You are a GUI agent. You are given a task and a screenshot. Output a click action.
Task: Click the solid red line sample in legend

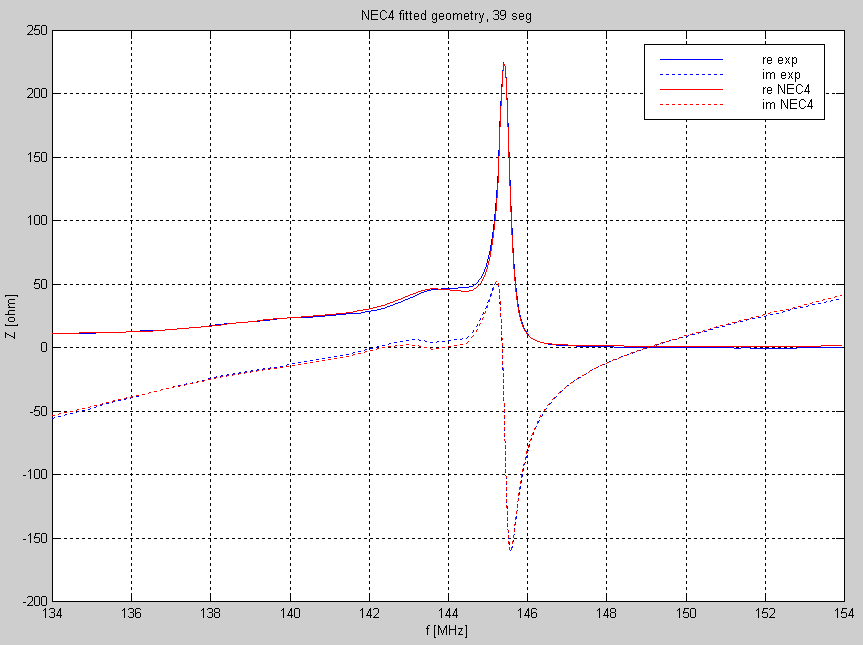pos(691,89)
